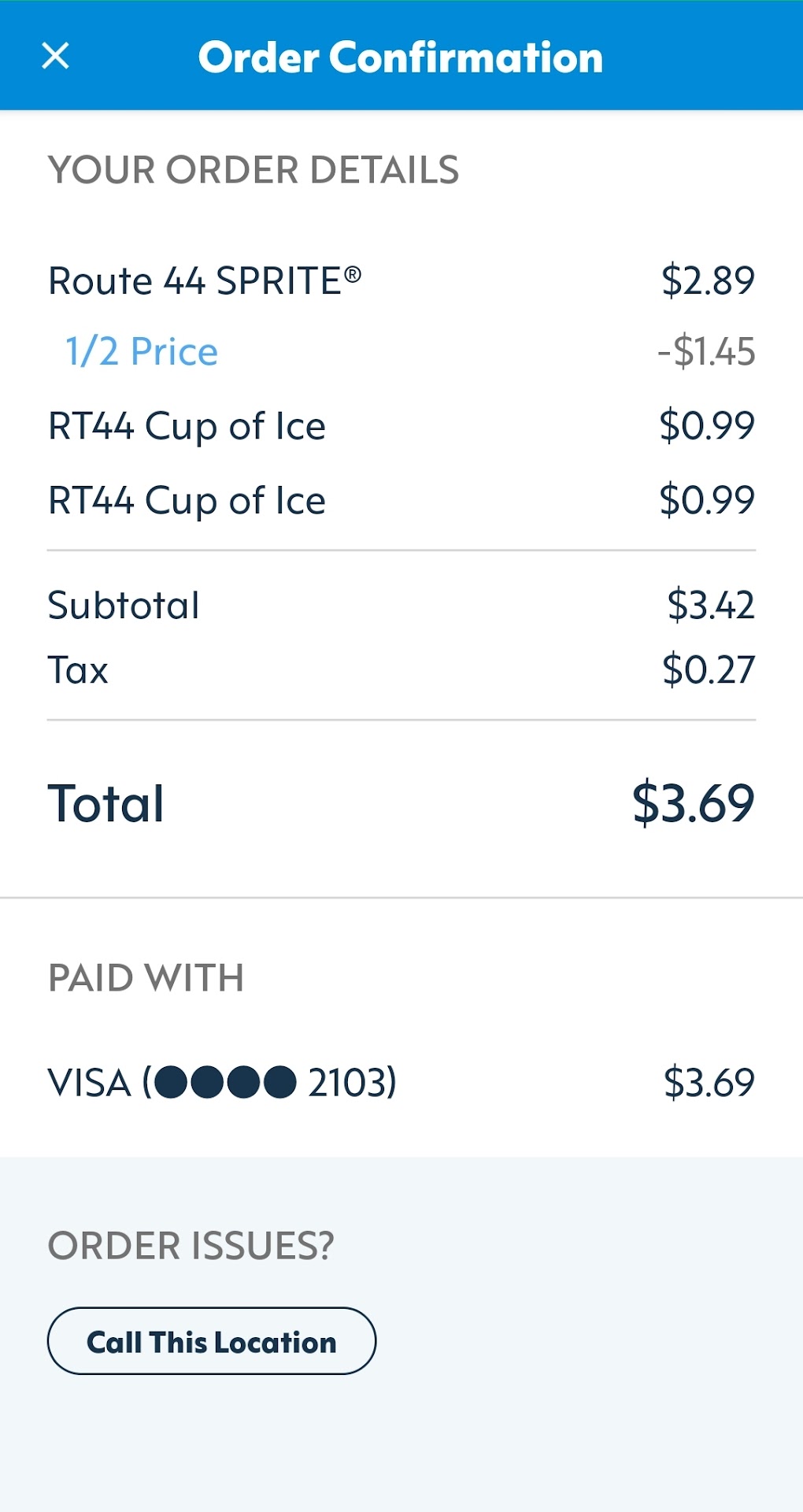Tap the $3.69 amount paid with VISA
This screenshot has height=1512, width=803.
tap(709, 1082)
